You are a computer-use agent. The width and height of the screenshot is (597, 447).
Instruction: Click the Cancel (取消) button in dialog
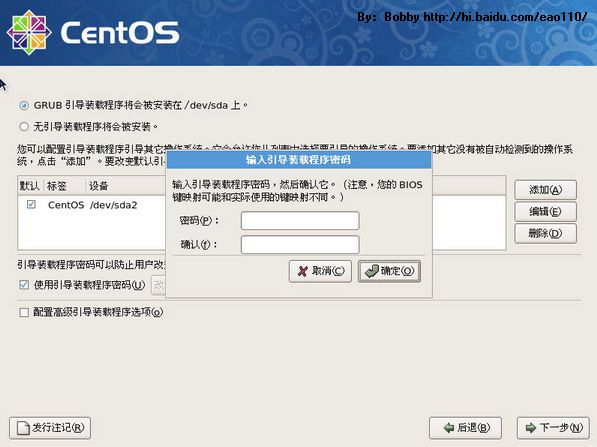pos(320,271)
